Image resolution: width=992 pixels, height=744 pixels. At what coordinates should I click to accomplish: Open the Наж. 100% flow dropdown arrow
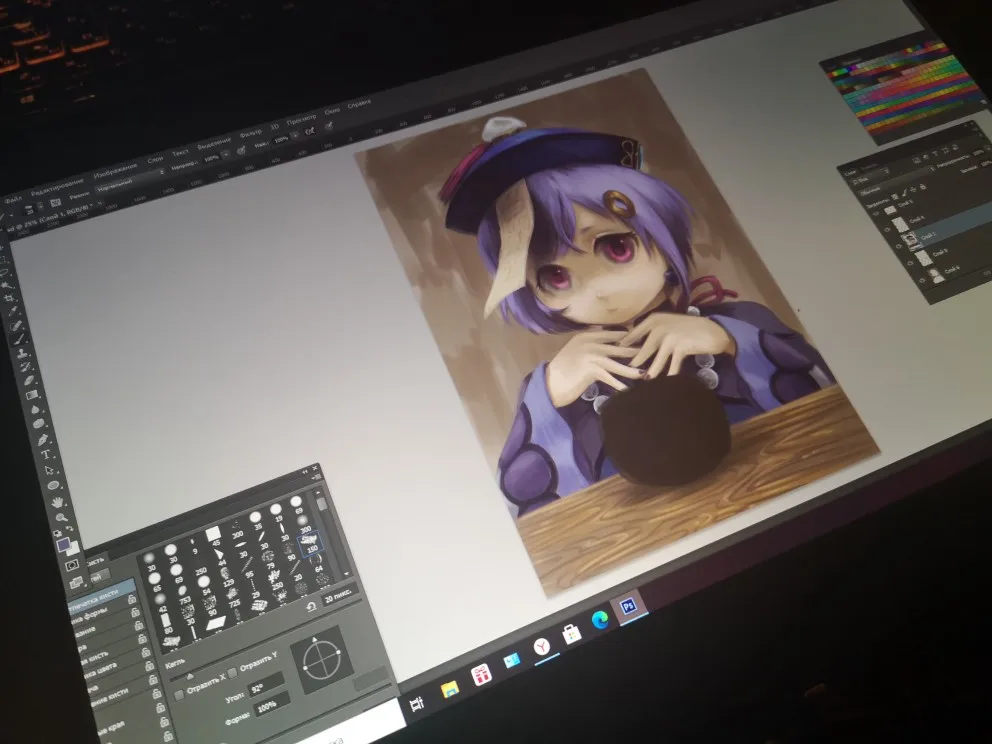coord(295,135)
